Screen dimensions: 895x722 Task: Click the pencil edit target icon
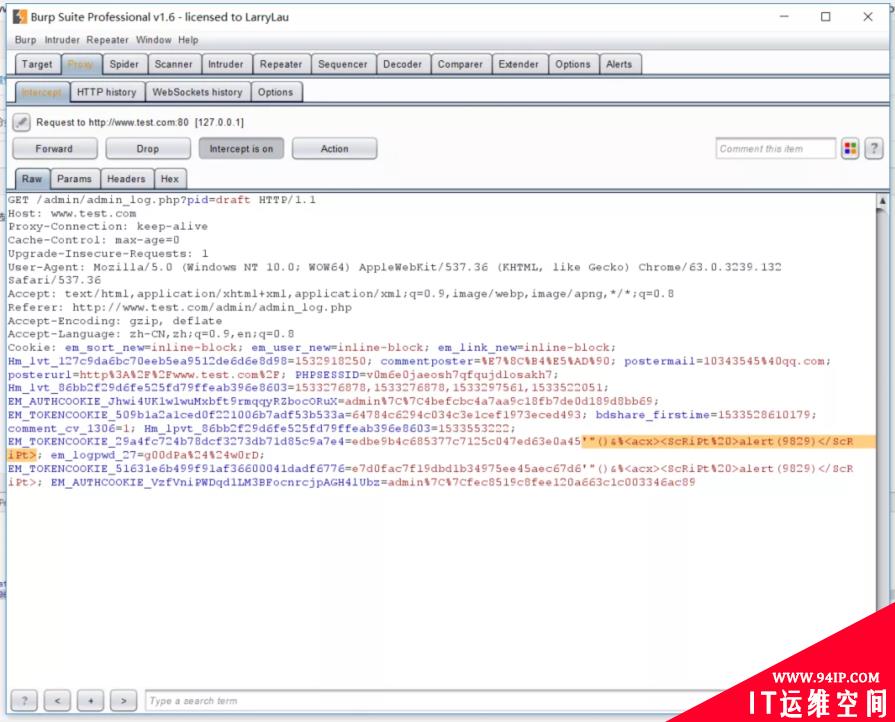(21, 122)
